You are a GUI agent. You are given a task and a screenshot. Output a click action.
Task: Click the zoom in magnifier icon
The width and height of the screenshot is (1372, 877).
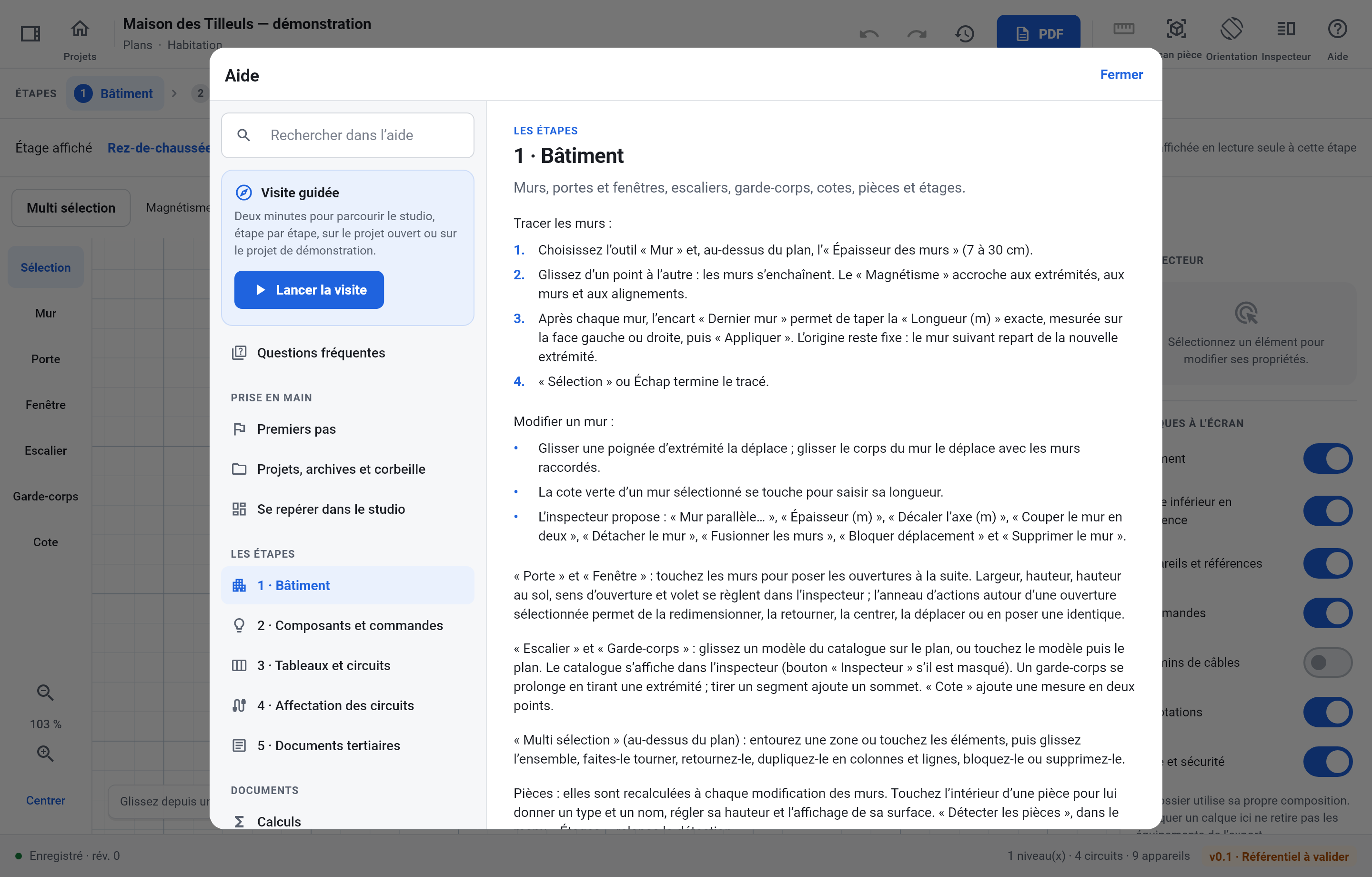click(45, 753)
